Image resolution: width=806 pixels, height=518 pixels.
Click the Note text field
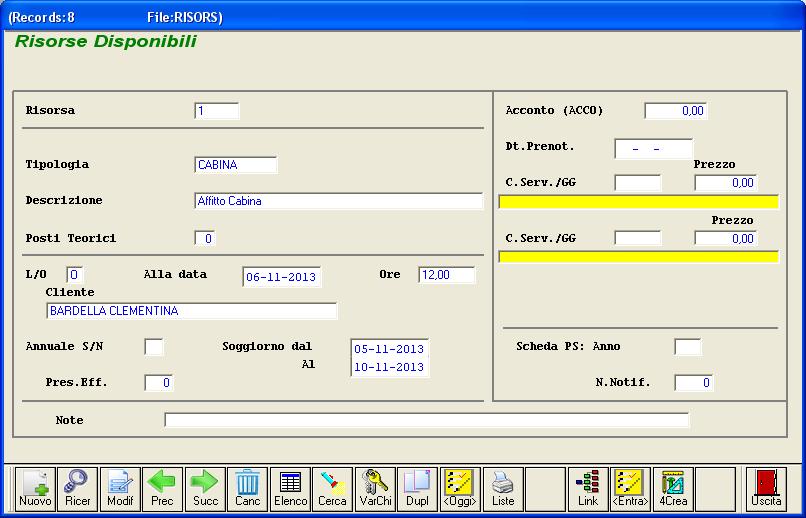(426, 420)
